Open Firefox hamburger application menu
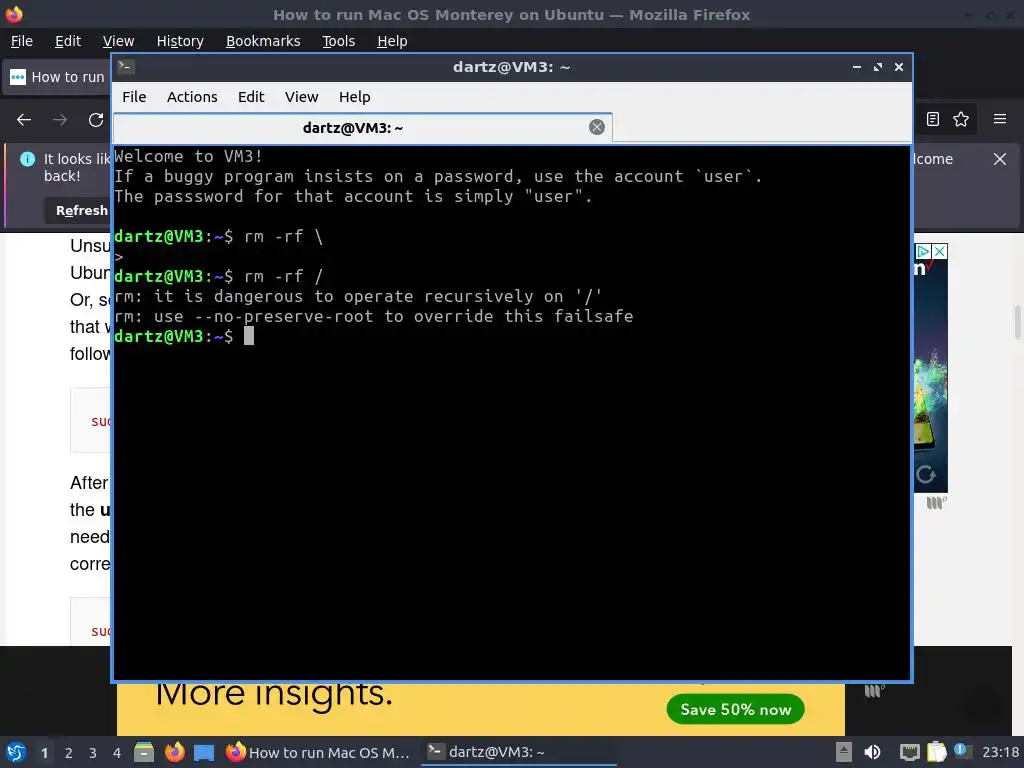This screenshot has width=1024, height=768. tap(1000, 119)
